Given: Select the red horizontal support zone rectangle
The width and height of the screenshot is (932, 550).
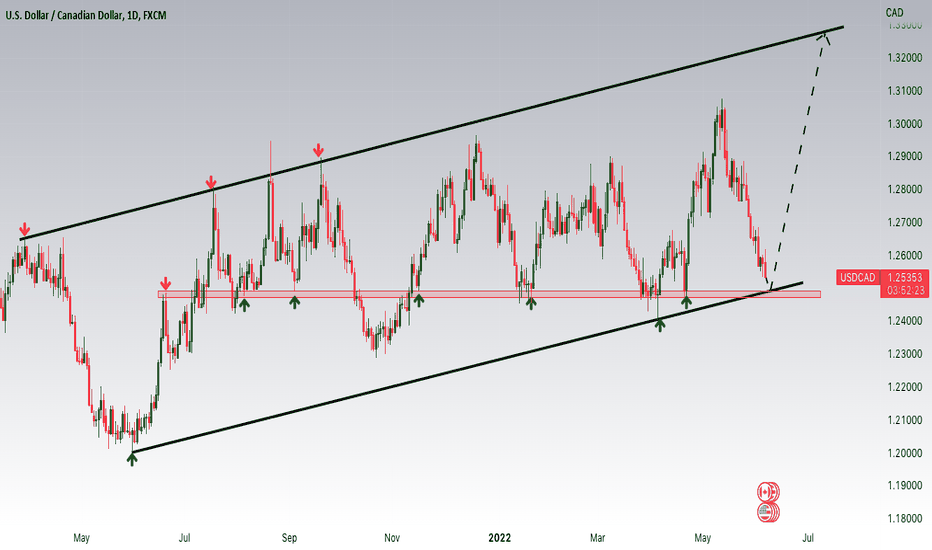Looking at the screenshot, I should click(x=489, y=294).
